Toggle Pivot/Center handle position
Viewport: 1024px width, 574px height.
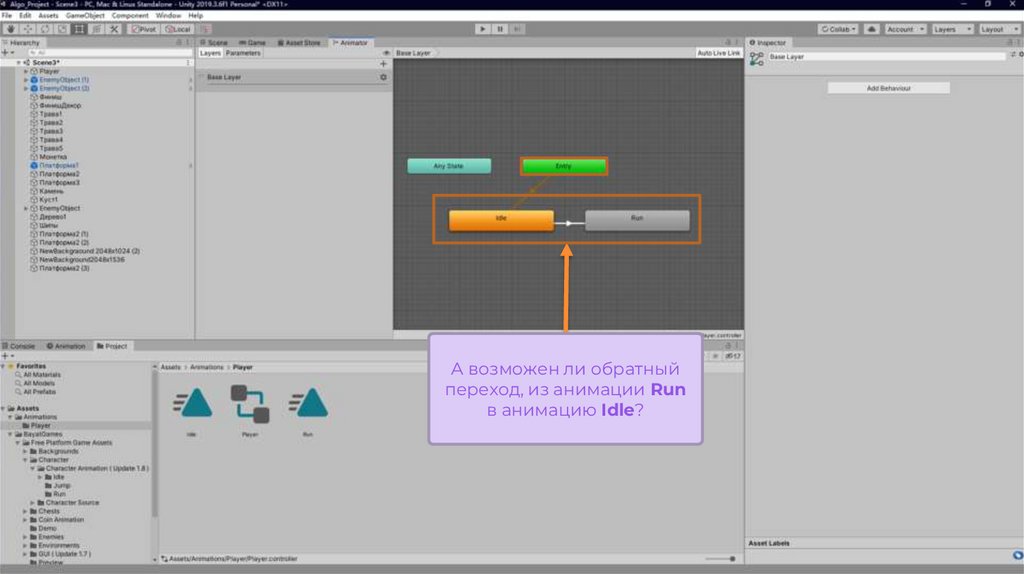pos(143,29)
